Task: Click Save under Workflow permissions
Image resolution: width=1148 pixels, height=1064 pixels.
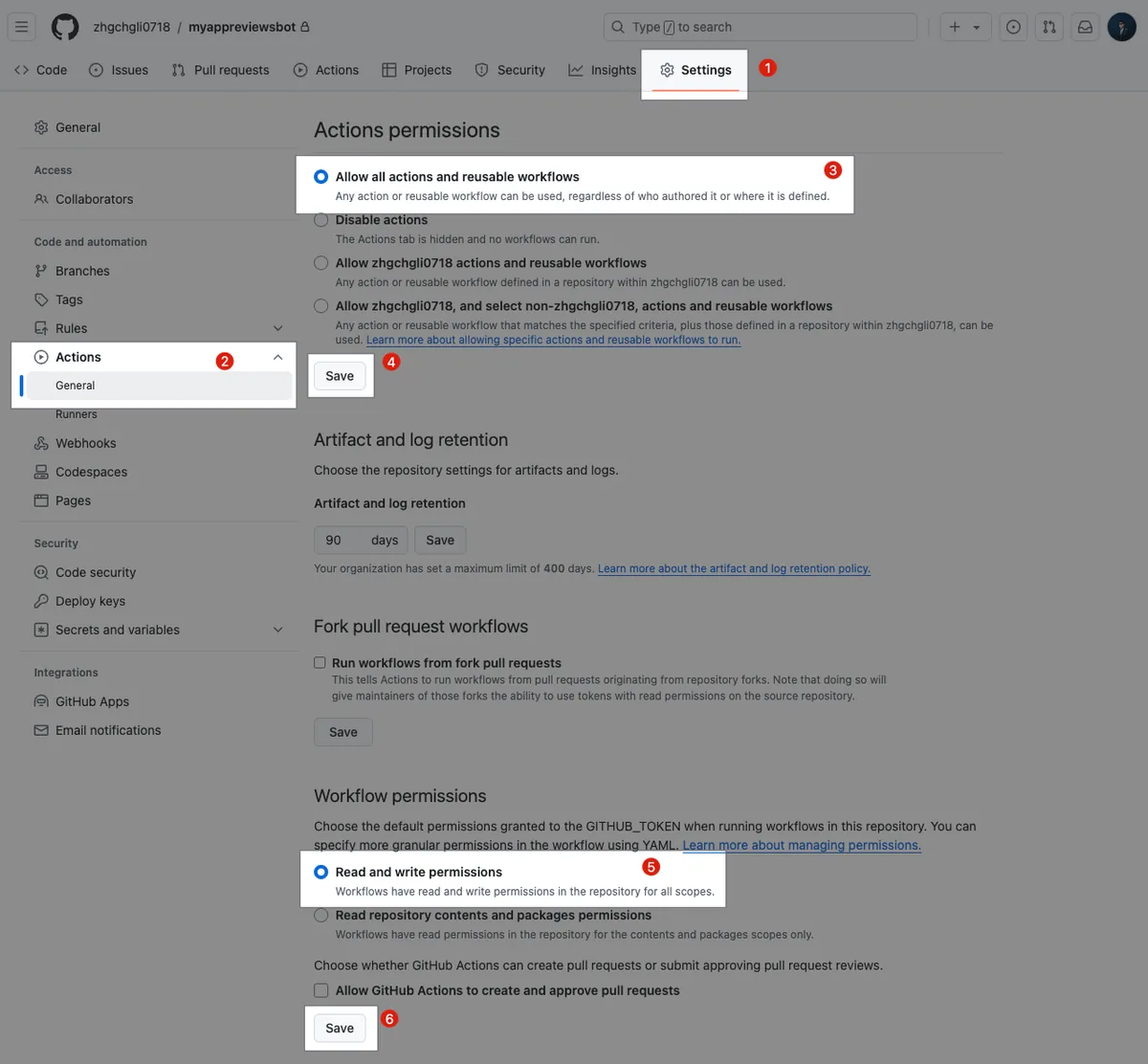Action: tap(340, 1028)
